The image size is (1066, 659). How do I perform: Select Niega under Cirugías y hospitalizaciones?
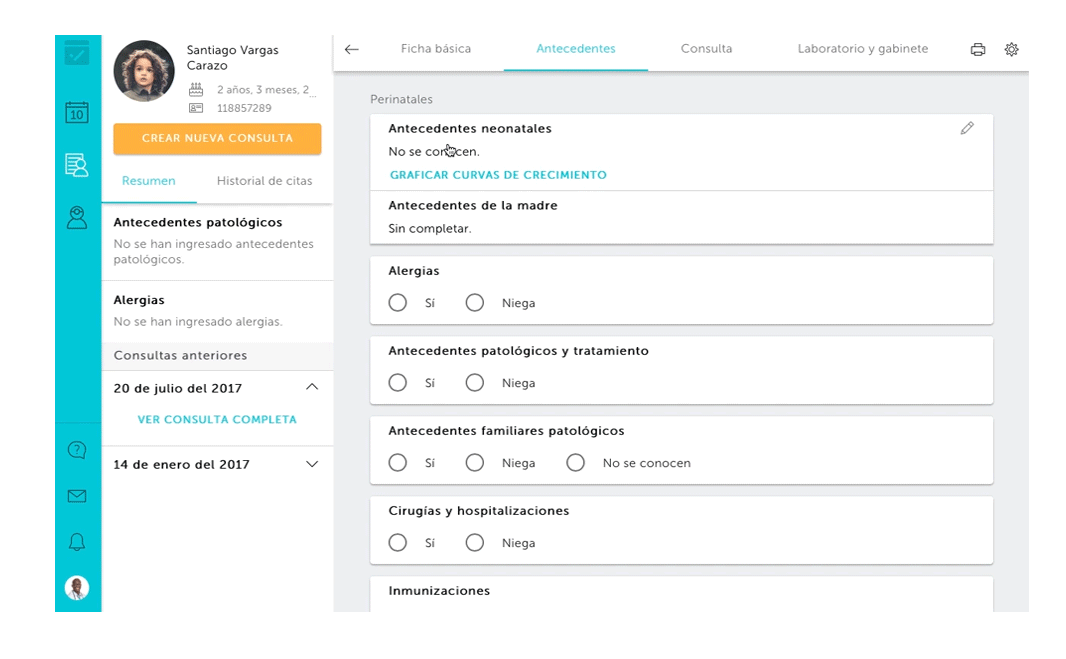(x=475, y=543)
